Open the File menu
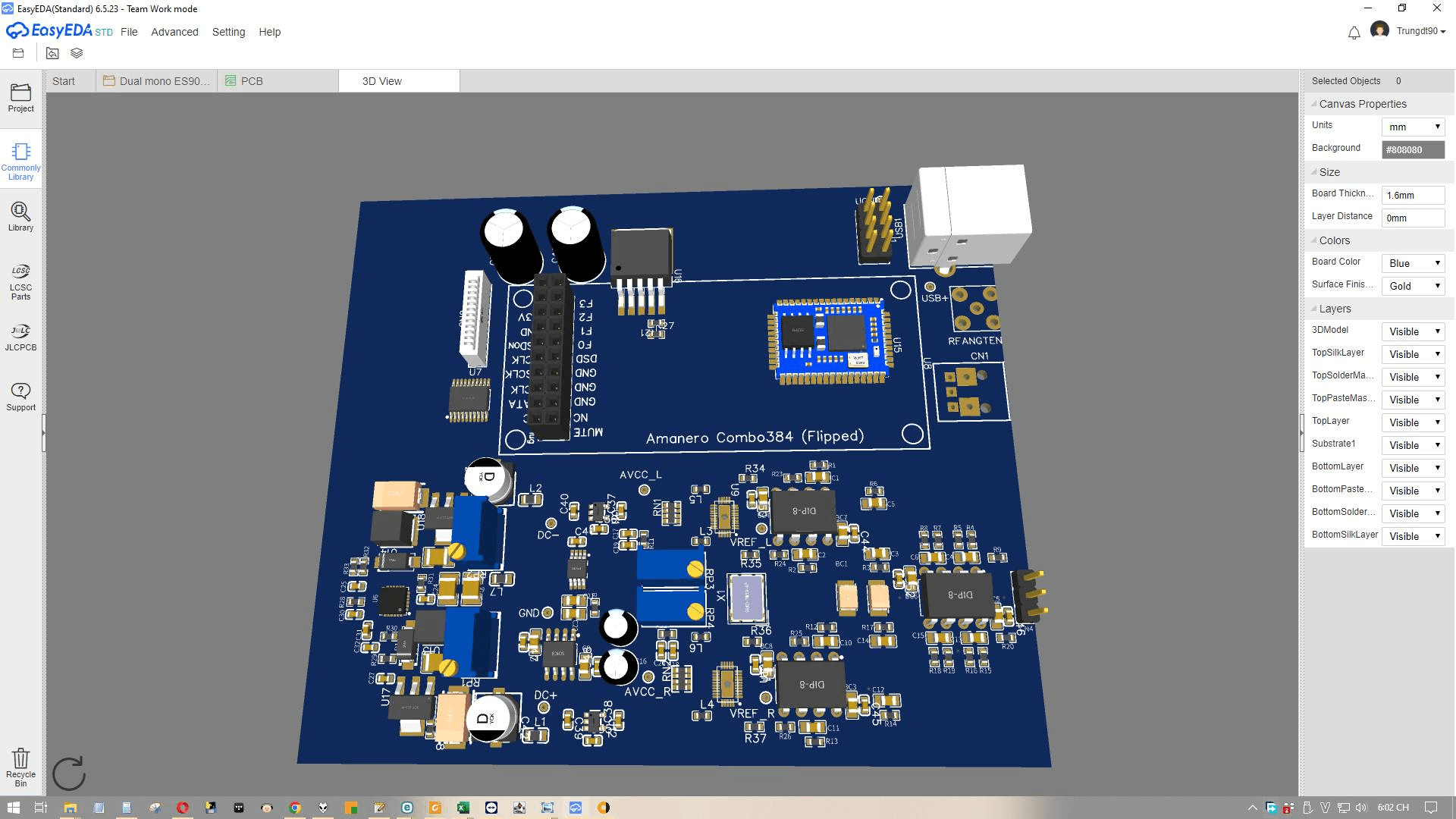1456x819 pixels. pyautogui.click(x=129, y=32)
